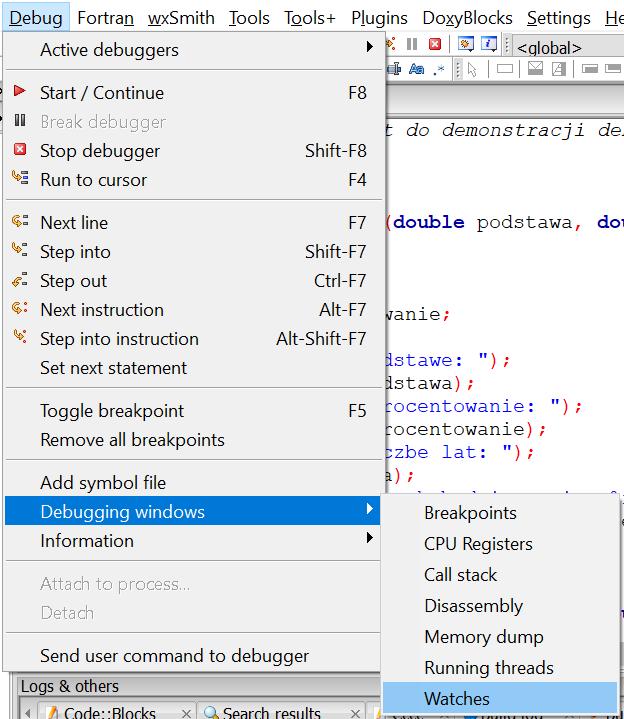The width and height of the screenshot is (624, 719).
Task: Open the Tools+ menu
Action: point(309,18)
